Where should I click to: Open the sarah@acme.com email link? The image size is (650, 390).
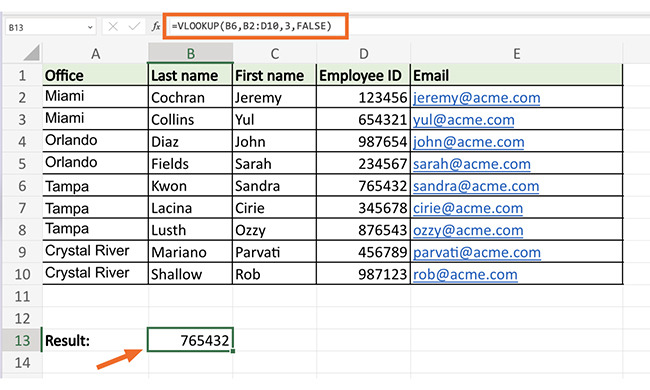click(472, 164)
